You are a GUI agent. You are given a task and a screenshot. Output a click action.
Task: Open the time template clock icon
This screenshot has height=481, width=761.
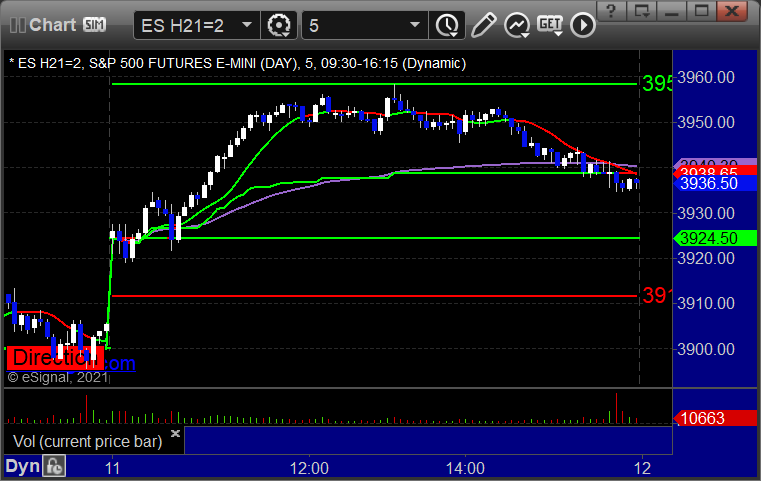[x=447, y=25]
